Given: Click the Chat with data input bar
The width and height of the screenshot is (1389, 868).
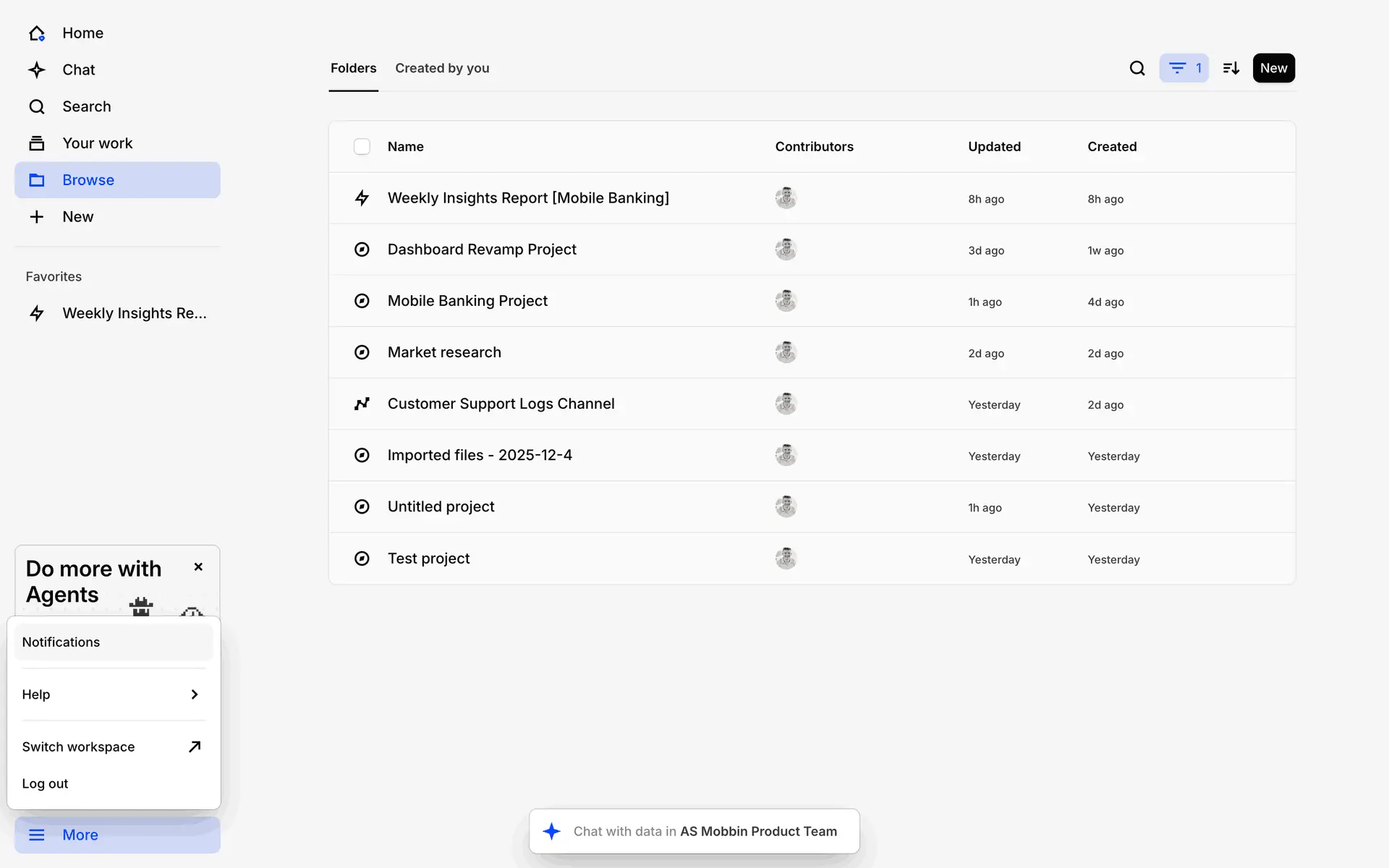Looking at the screenshot, I should coord(694,831).
